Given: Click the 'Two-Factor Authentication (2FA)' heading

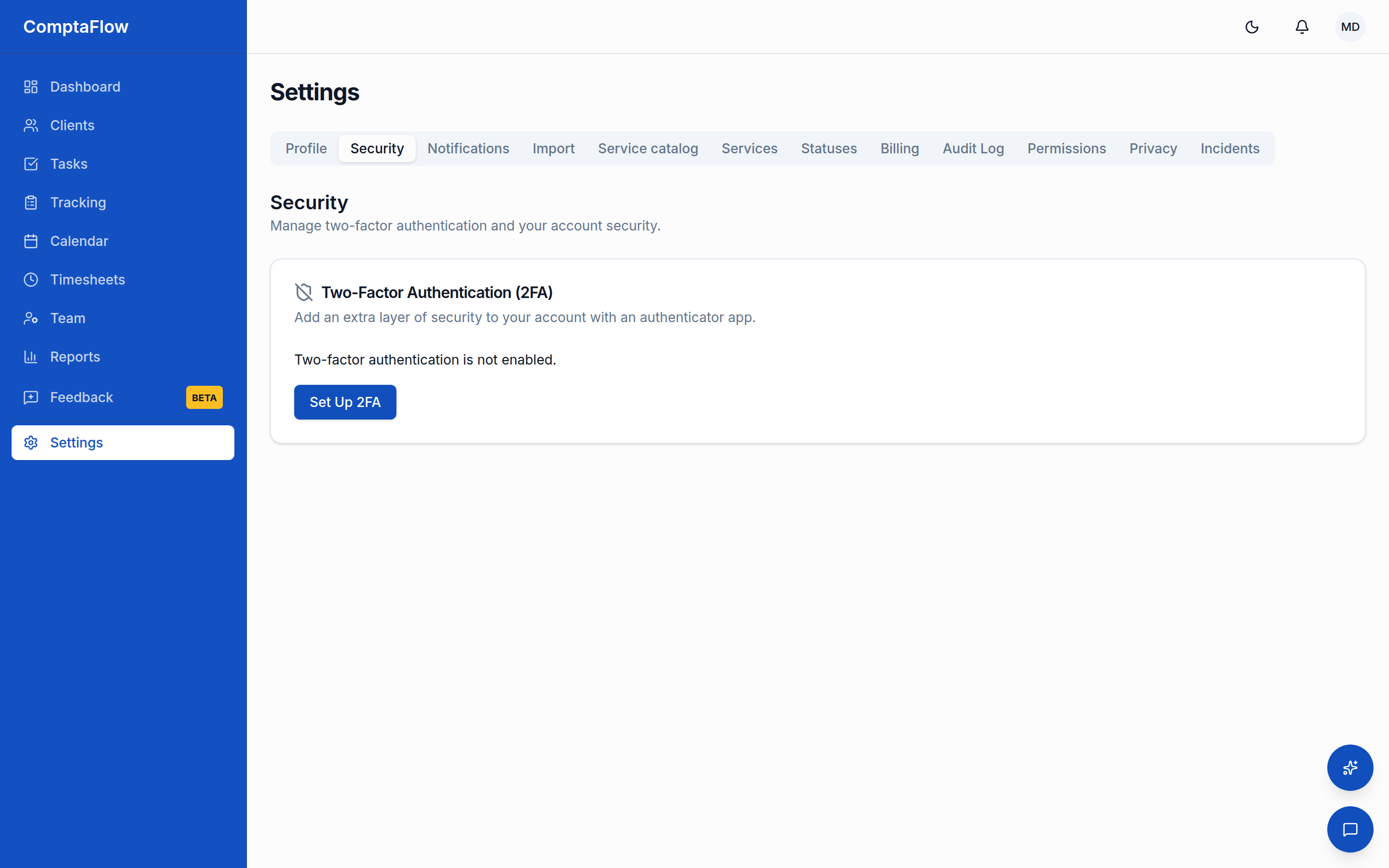Looking at the screenshot, I should [437, 292].
